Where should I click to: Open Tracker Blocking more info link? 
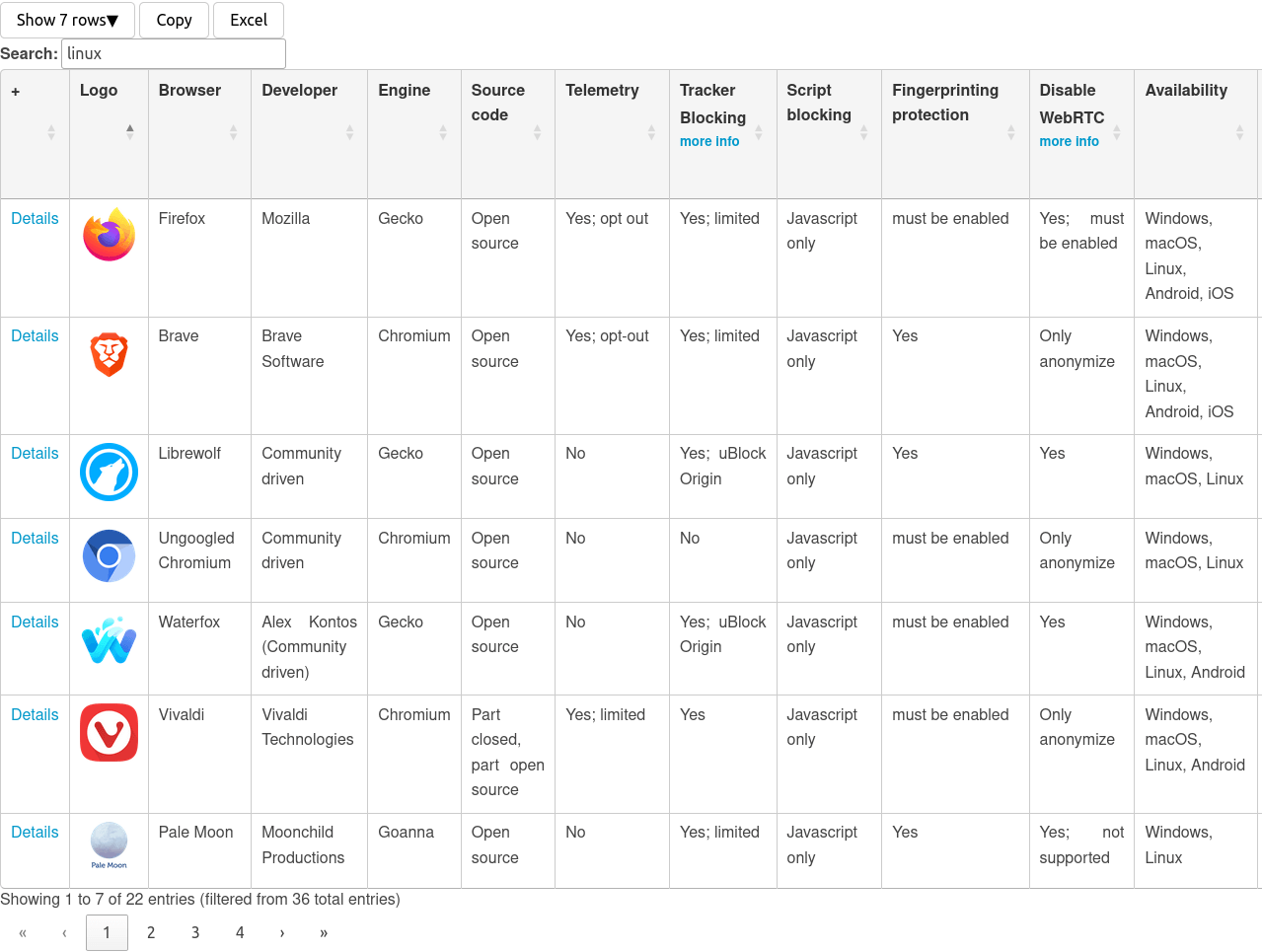[x=709, y=142]
